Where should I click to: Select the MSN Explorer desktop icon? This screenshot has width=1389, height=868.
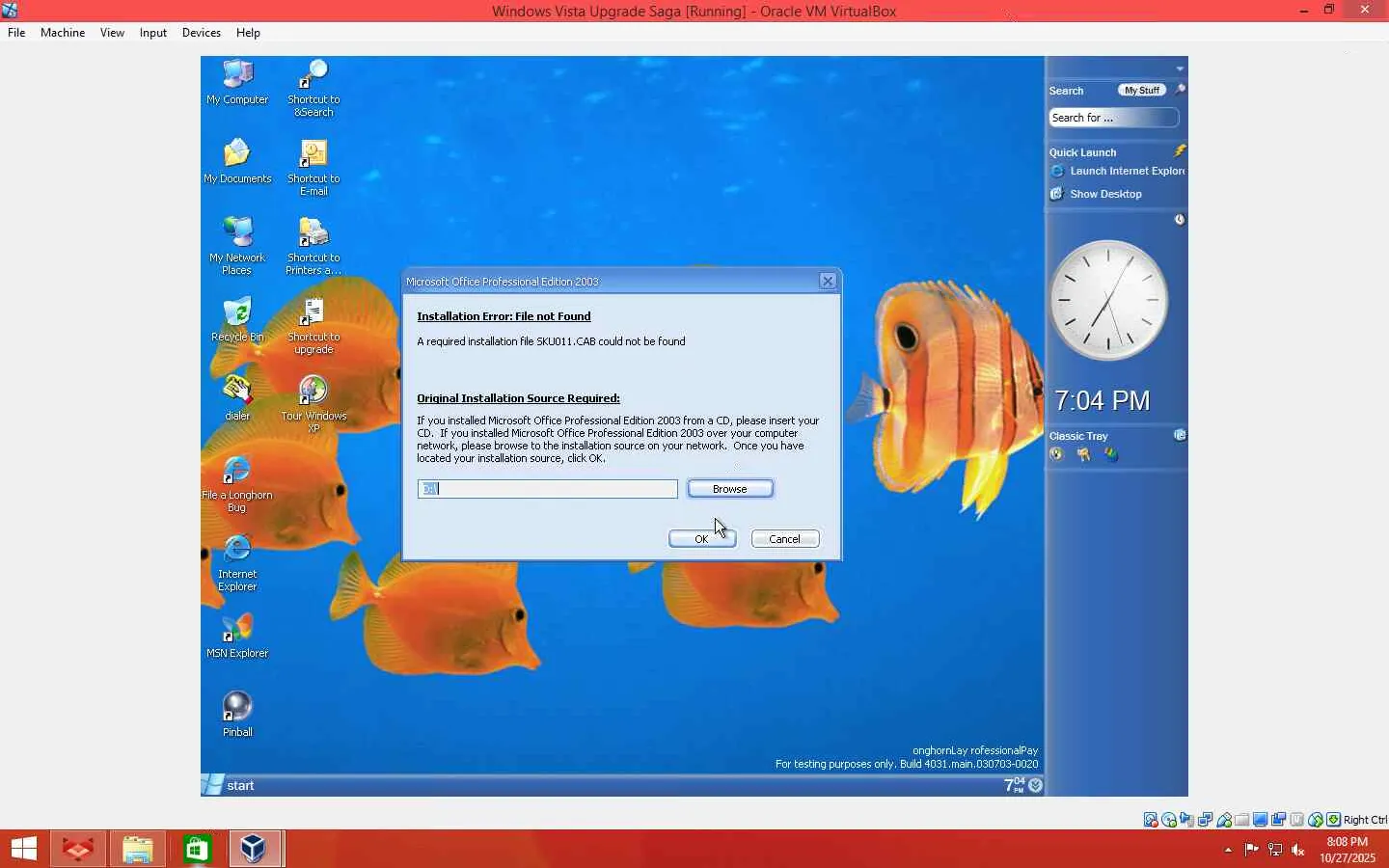click(237, 636)
